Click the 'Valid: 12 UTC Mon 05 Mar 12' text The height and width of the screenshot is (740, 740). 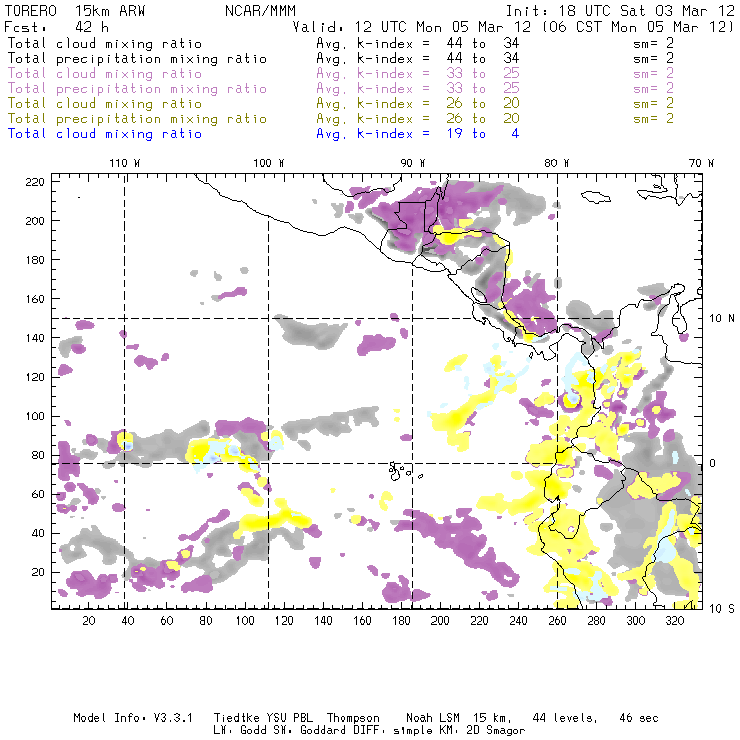412,27
